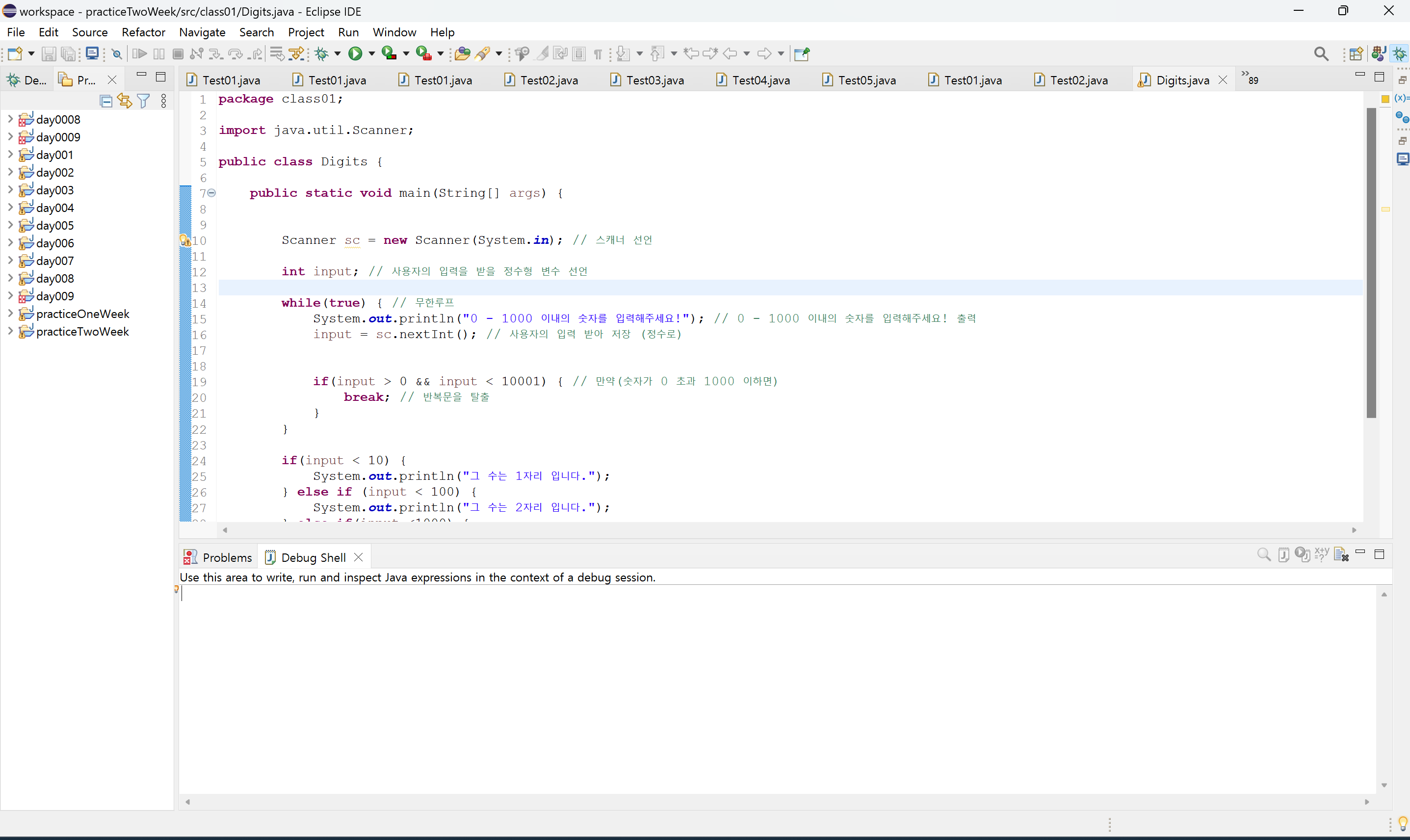Screen dimensions: 1410x840
Task: Switch to the Test05.java tab
Action: pos(866,80)
